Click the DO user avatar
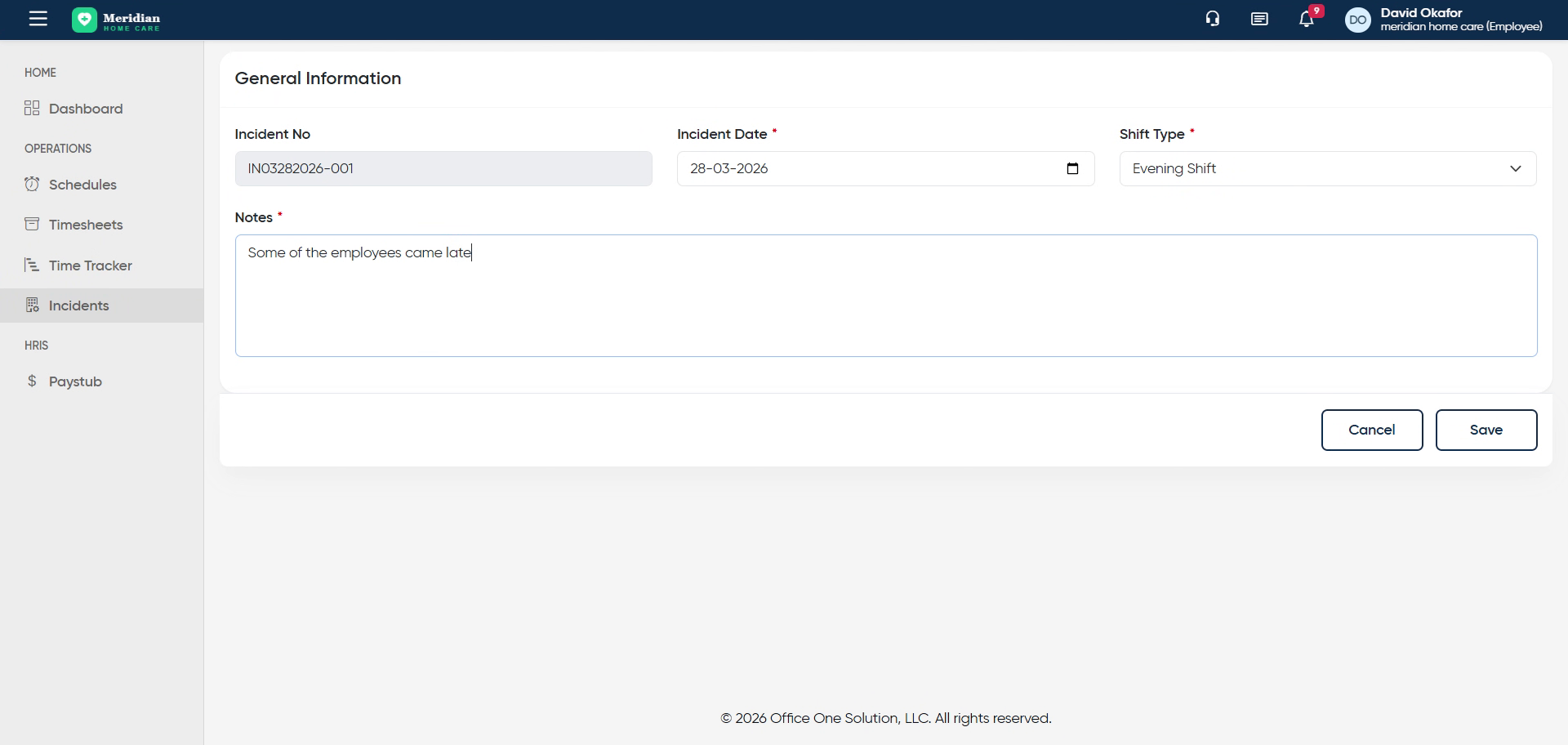Viewport: 1568px width, 745px height. pos(1357,20)
